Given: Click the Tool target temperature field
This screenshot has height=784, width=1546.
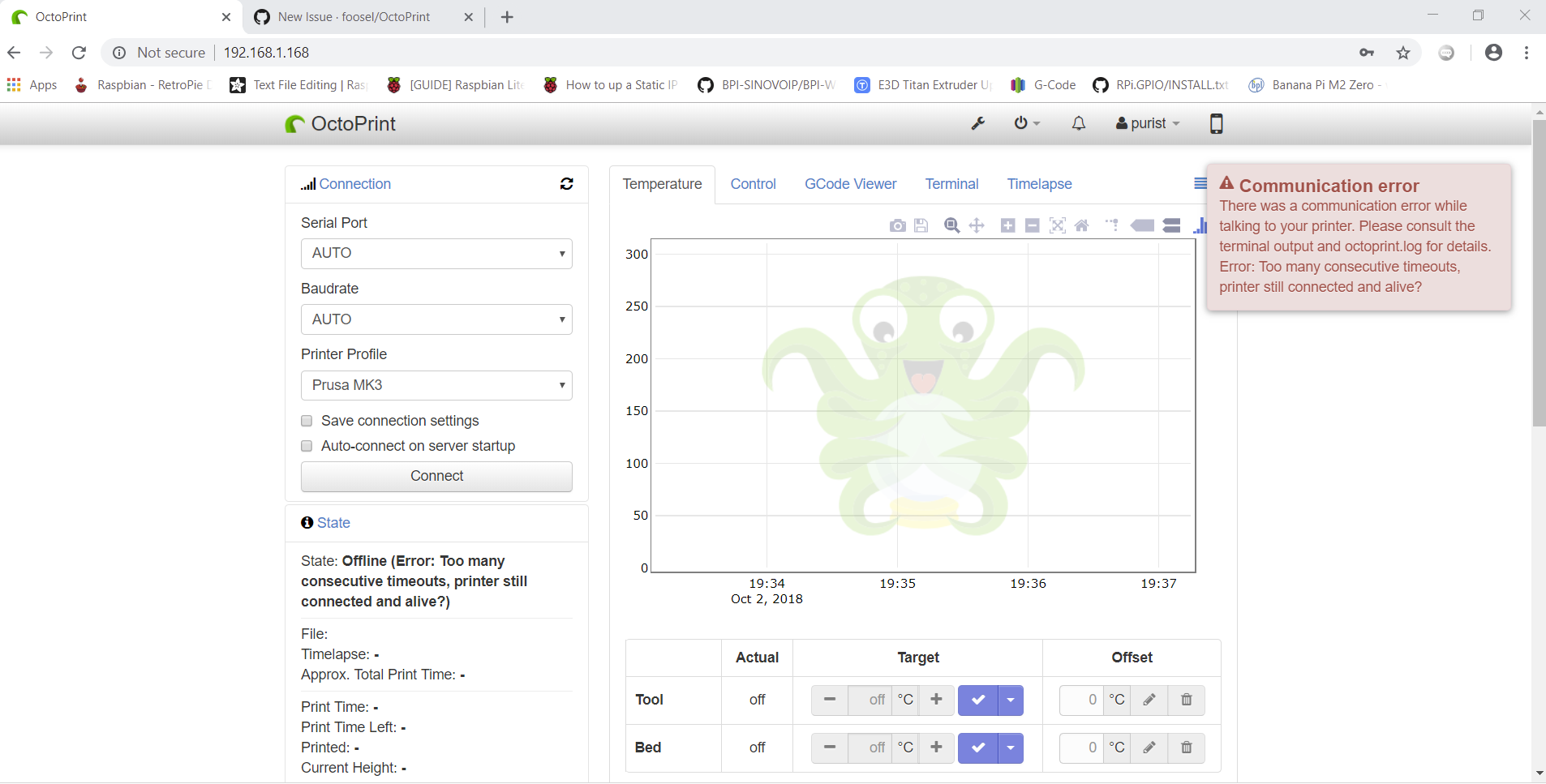Looking at the screenshot, I should [x=870, y=700].
